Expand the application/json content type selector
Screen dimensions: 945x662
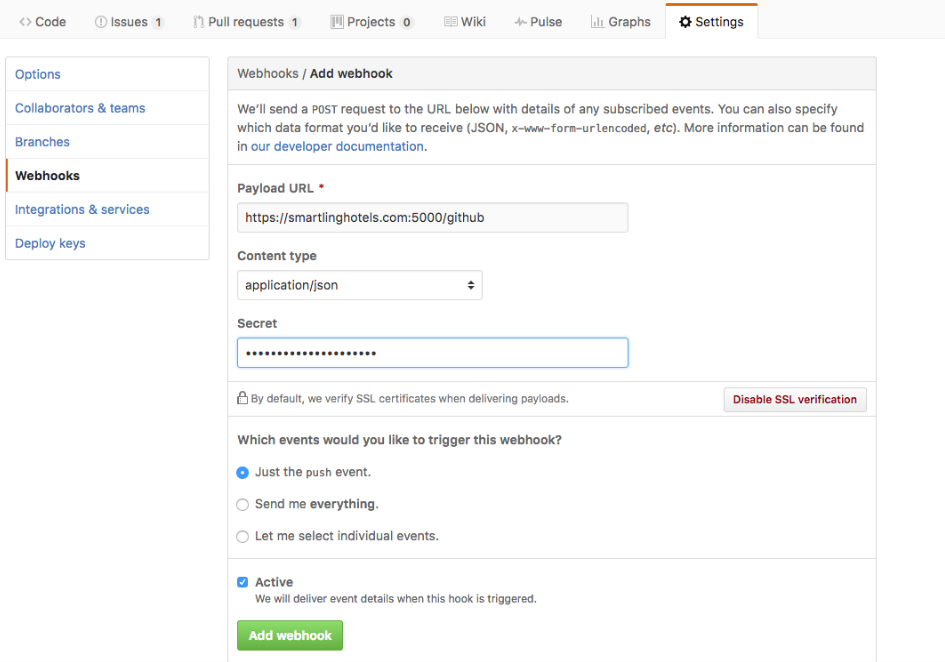(x=470, y=285)
